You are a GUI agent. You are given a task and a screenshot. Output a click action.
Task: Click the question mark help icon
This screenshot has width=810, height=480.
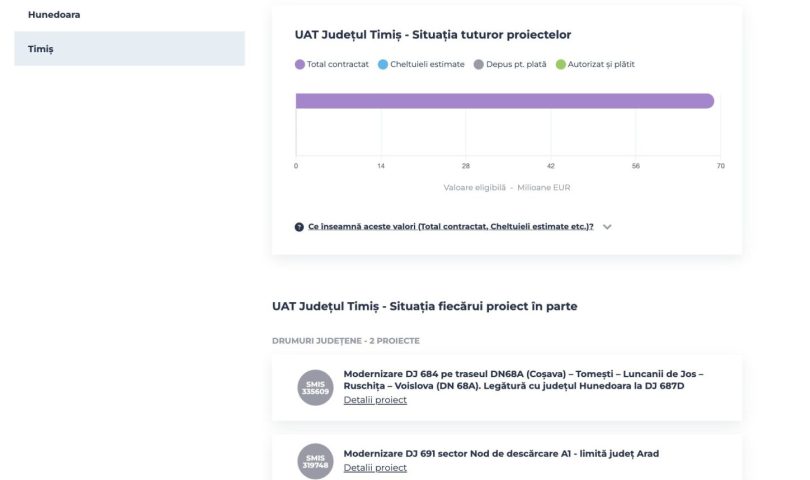click(299, 227)
